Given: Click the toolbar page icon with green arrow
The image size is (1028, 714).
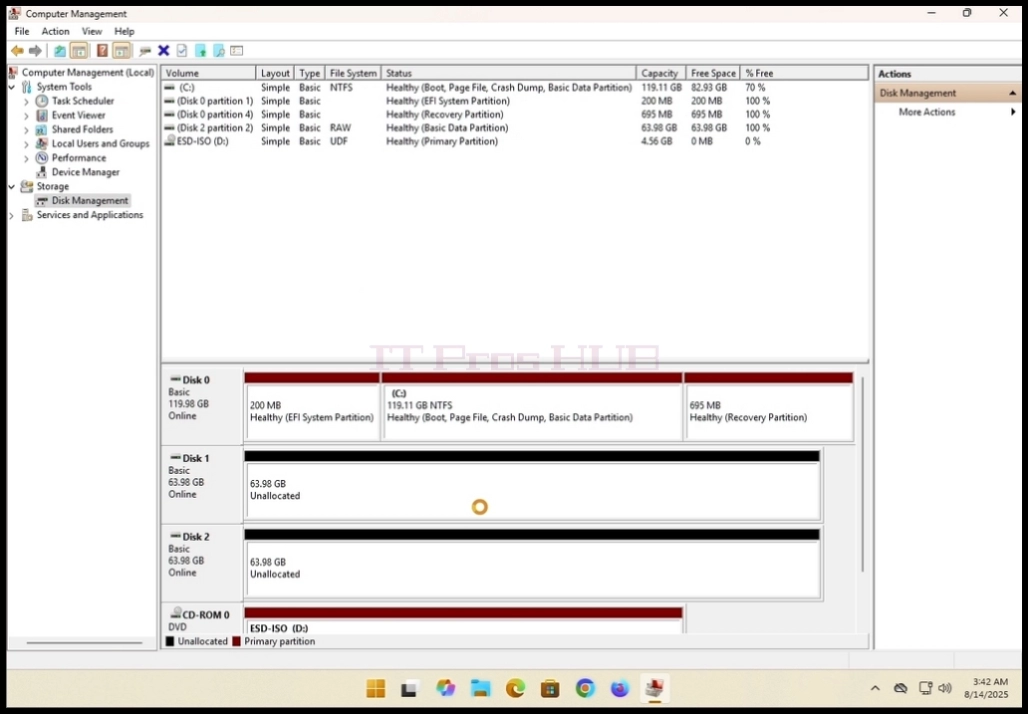Looking at the screenshot, I should tap(201, 50).
